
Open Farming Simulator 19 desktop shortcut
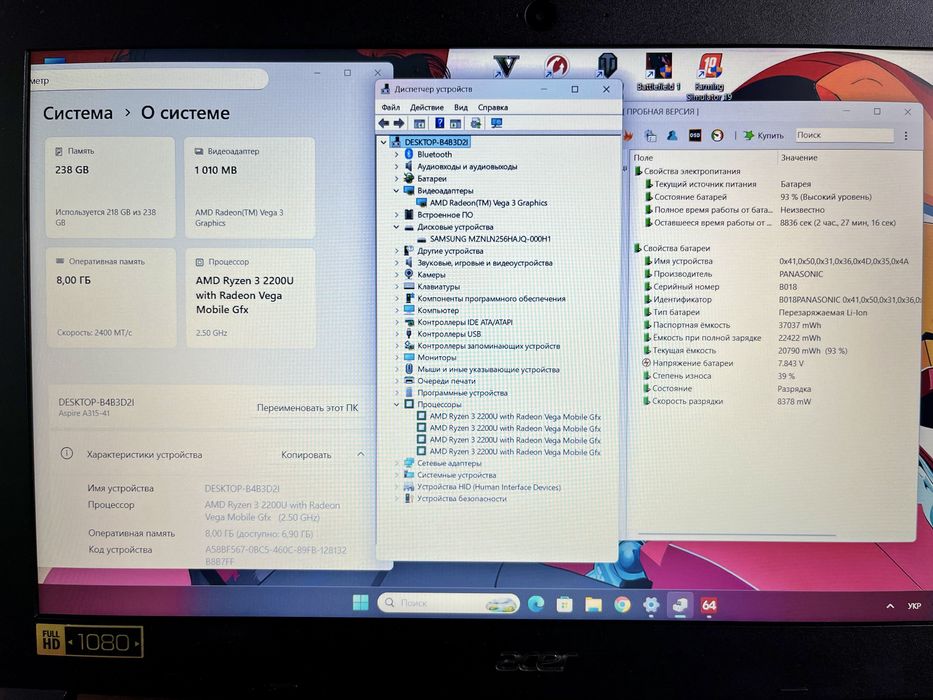[x=709, y=76]
